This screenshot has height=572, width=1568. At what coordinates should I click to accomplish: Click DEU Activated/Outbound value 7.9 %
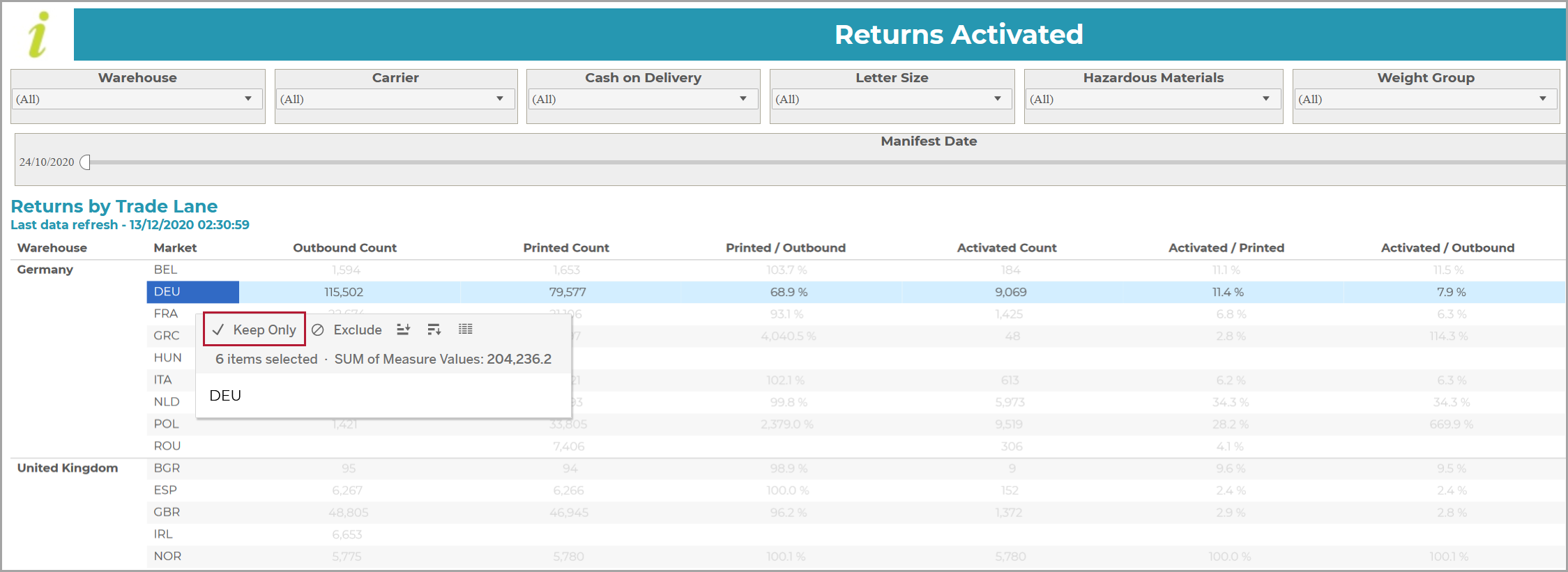[1451, 292]
